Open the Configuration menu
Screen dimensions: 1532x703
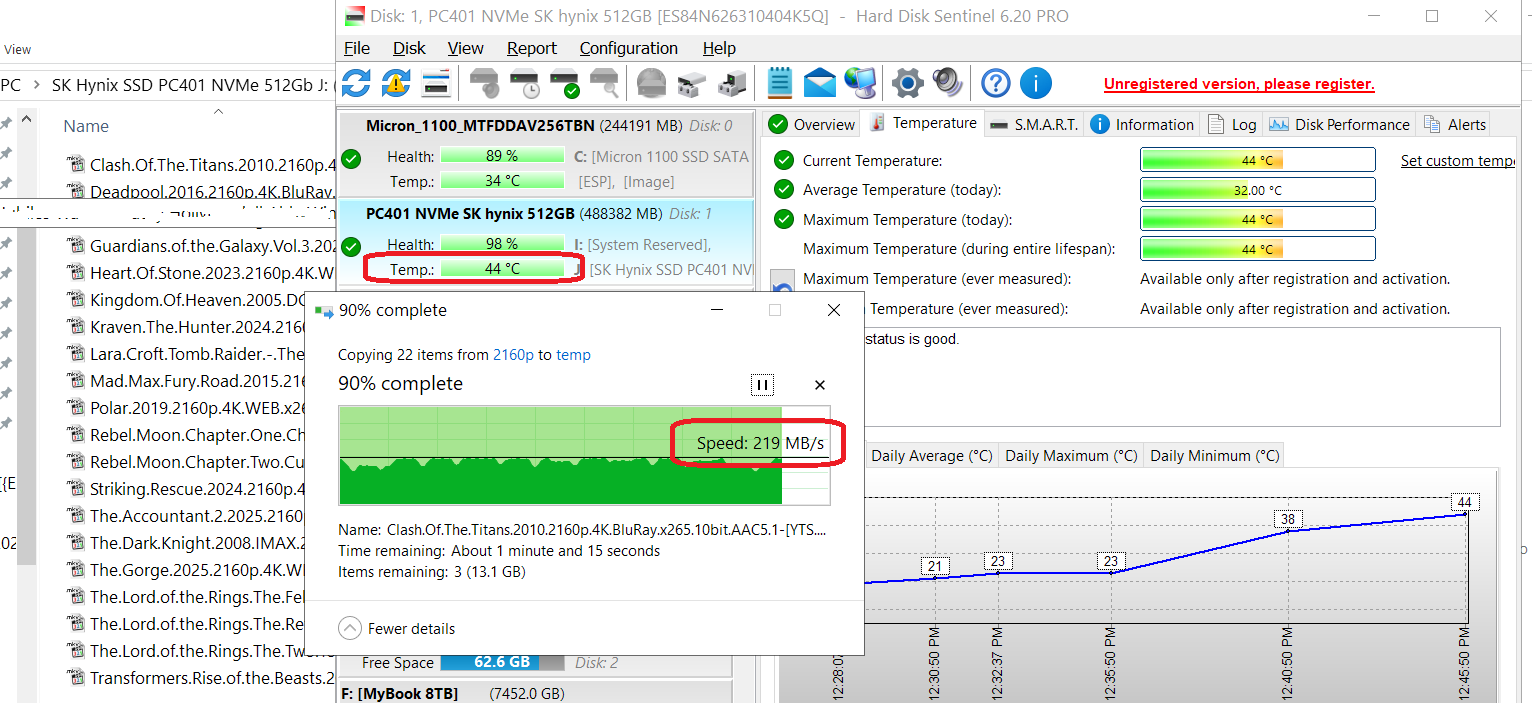pyautogui.click(x=628, y=48)
